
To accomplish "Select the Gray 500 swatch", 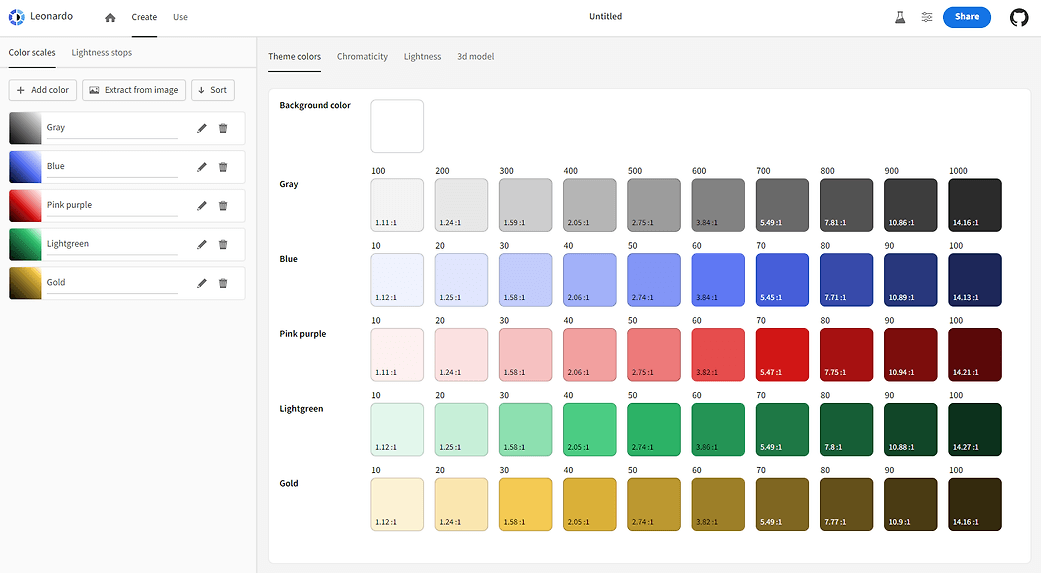I will (x=654, y=205).
